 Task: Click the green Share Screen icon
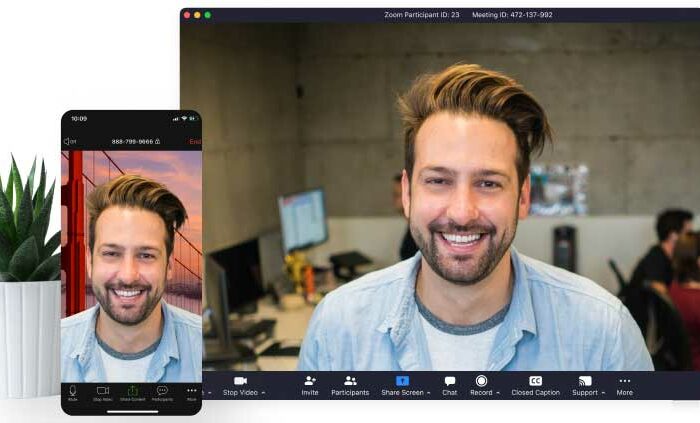pyautogui.click(x=402, y=381)
